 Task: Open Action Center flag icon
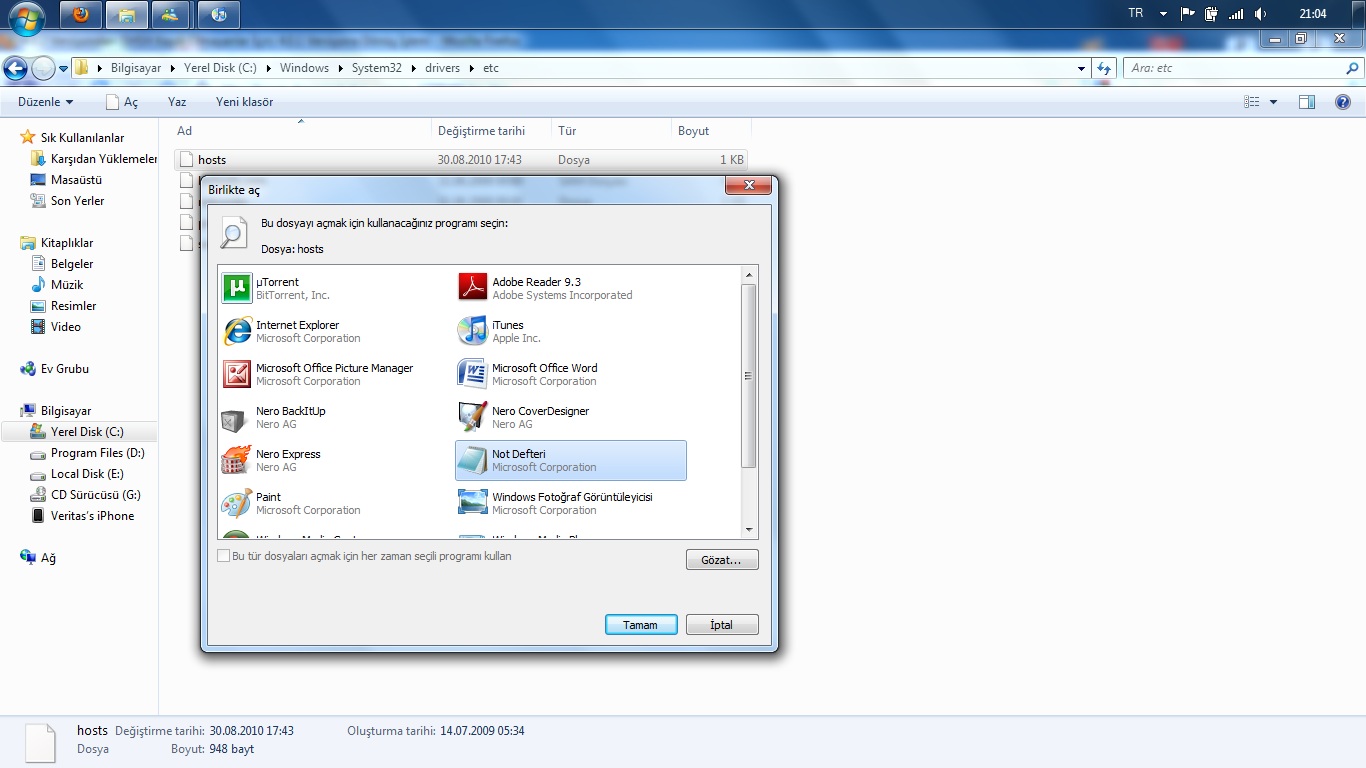[1188, 14]
